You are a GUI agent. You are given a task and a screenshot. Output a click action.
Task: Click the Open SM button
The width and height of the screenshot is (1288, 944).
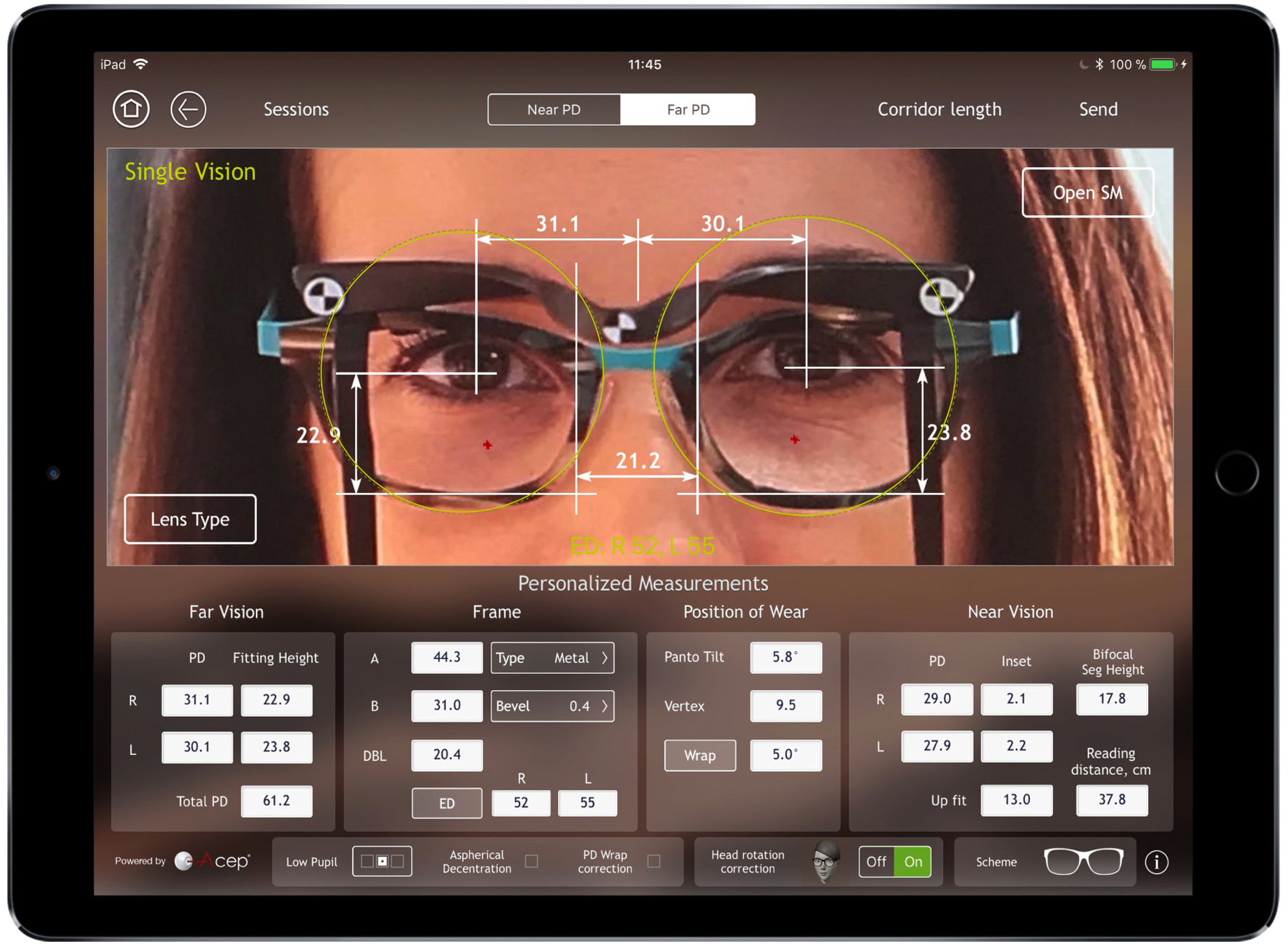point(1087,193)
